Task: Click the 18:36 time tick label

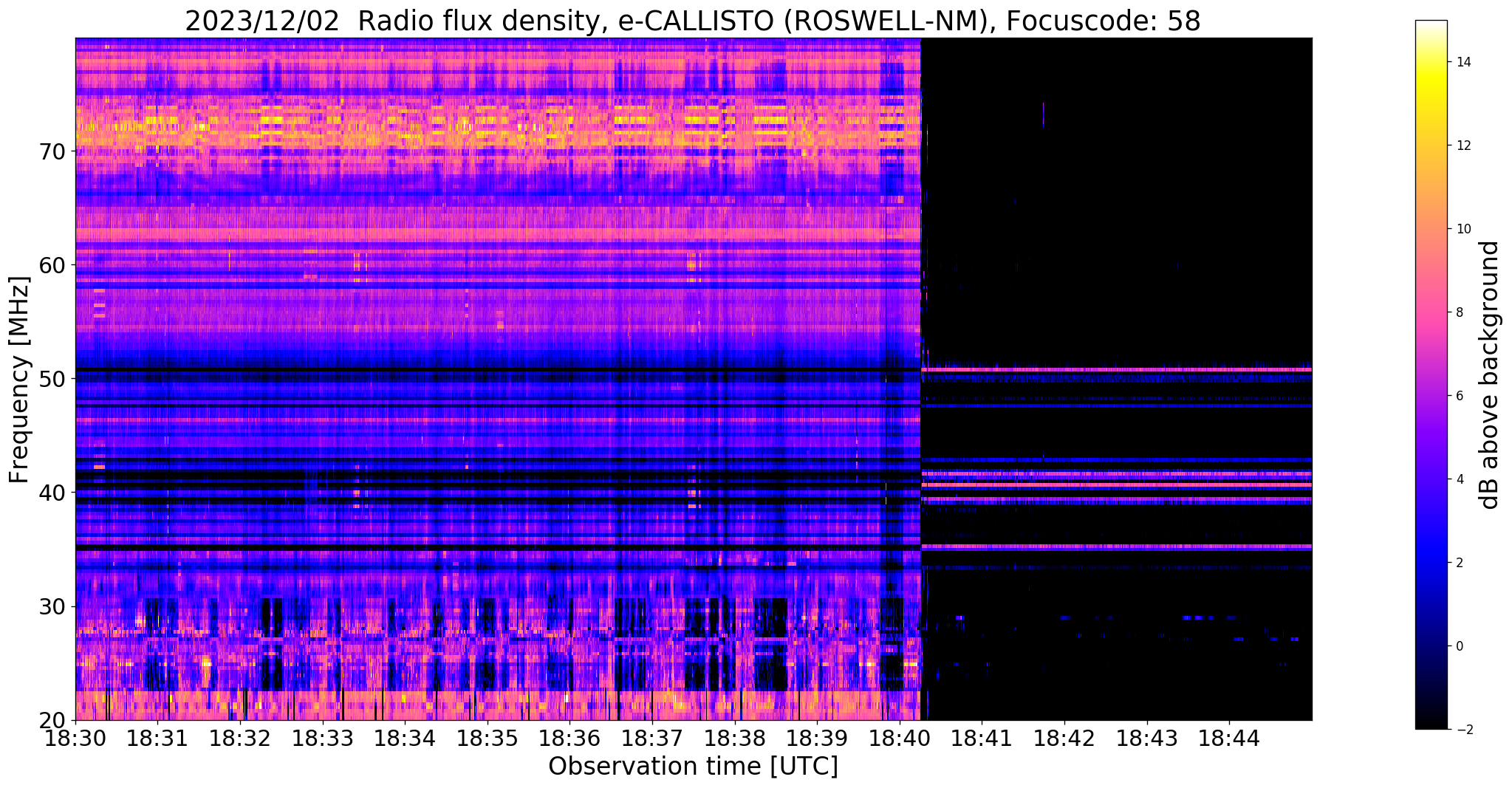Action: [569, 738]
